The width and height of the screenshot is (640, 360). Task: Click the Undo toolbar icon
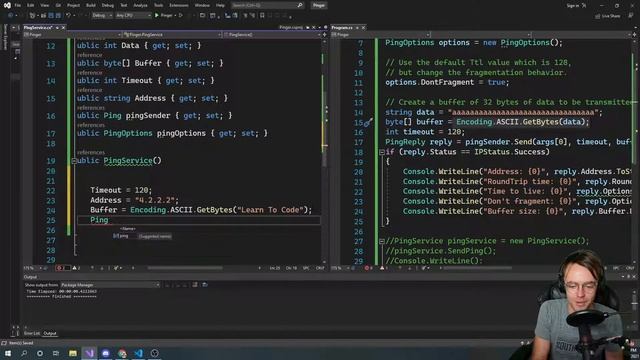(x=69, y=16)
